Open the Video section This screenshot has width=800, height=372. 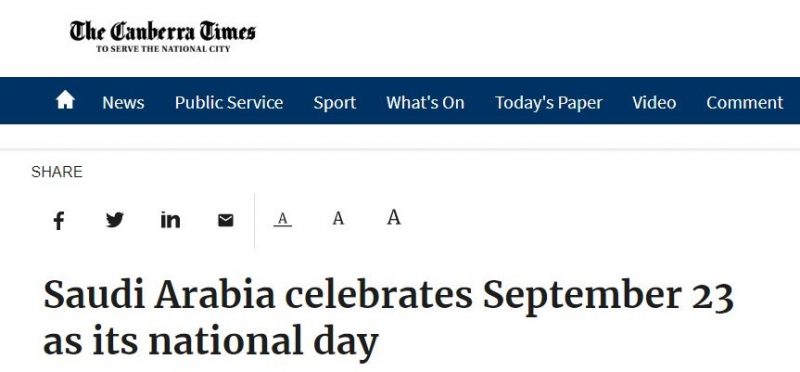pyautogui.click(x=654, y=103)
